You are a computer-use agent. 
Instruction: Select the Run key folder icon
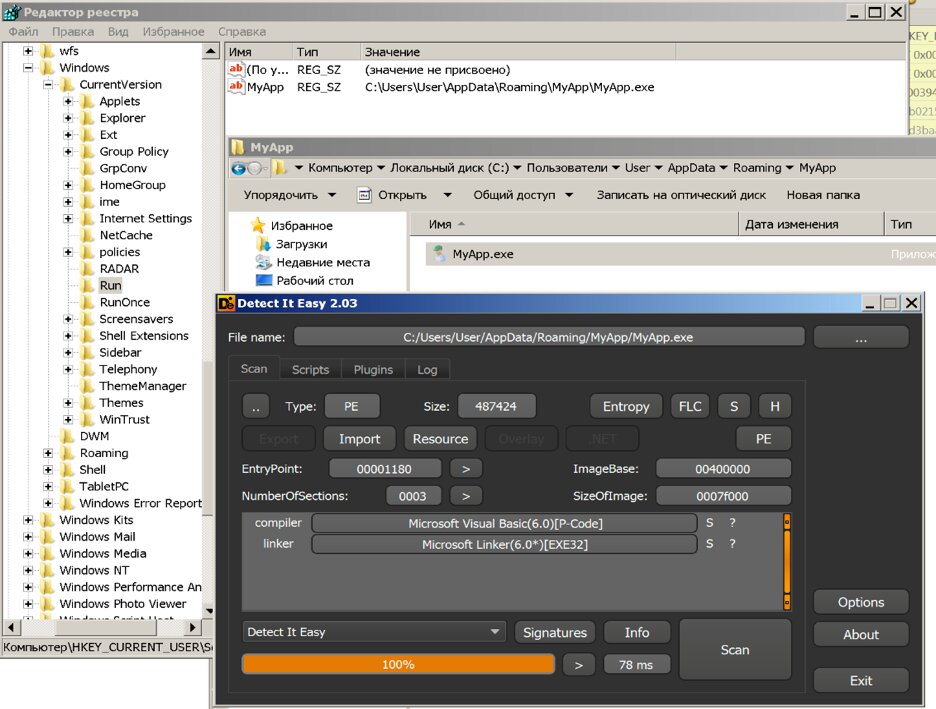pos(87,286)
